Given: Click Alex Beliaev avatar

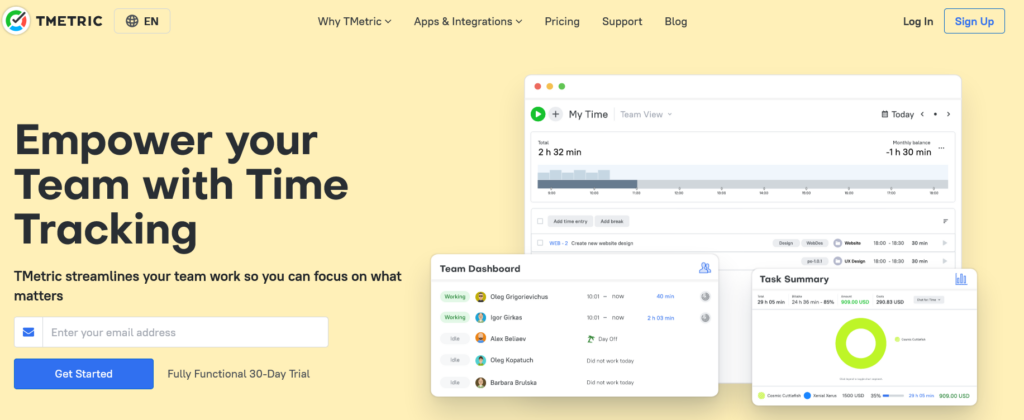Looking at the screenshot, I should point(481,338).
